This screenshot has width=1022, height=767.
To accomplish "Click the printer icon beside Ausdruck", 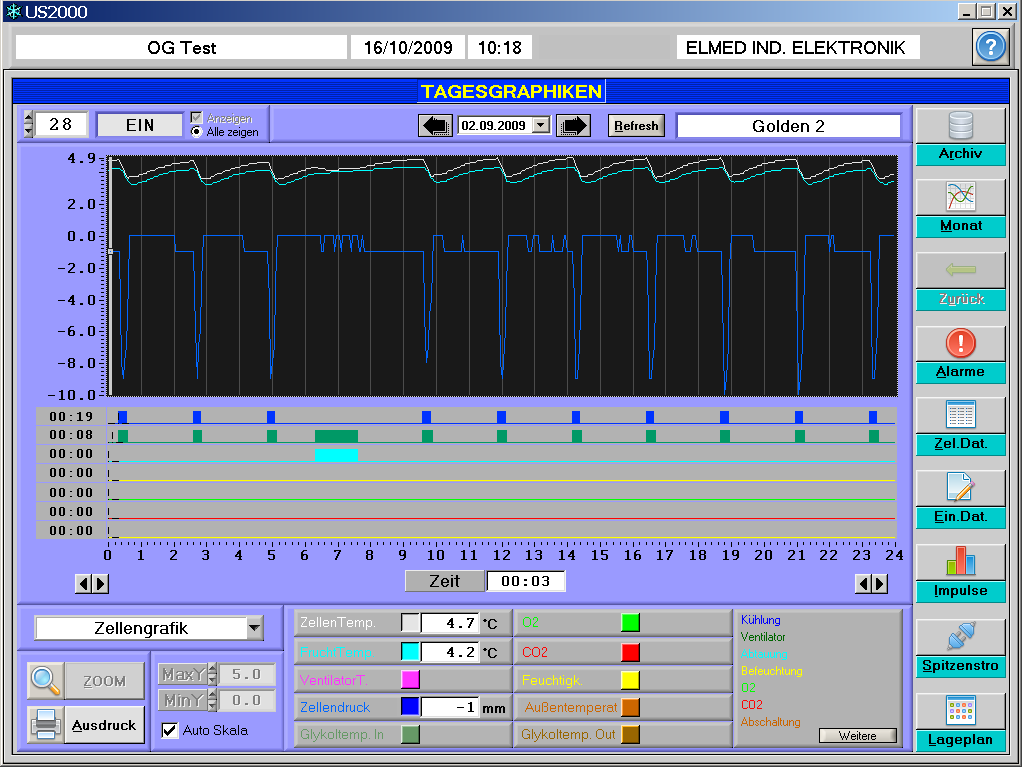I will coord(45,724).
